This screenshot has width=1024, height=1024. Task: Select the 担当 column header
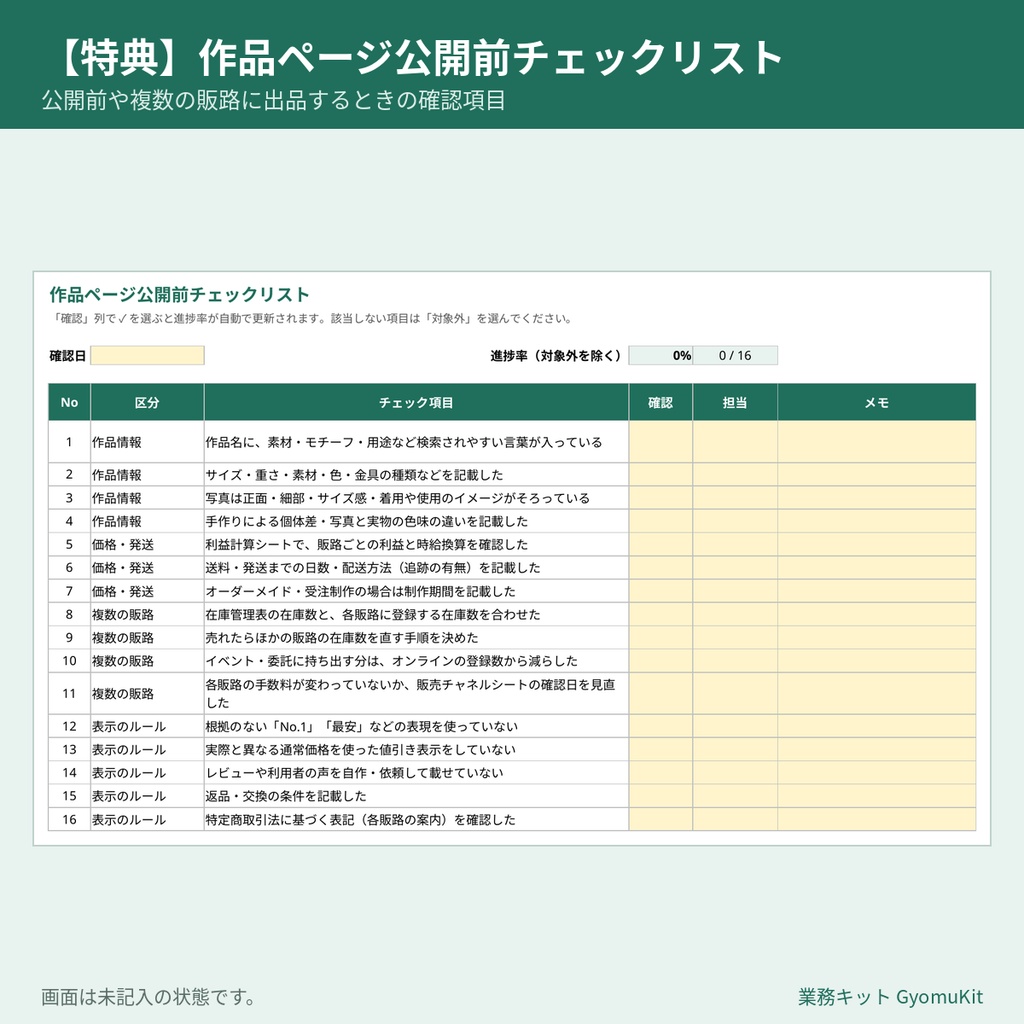click(735, 402)
